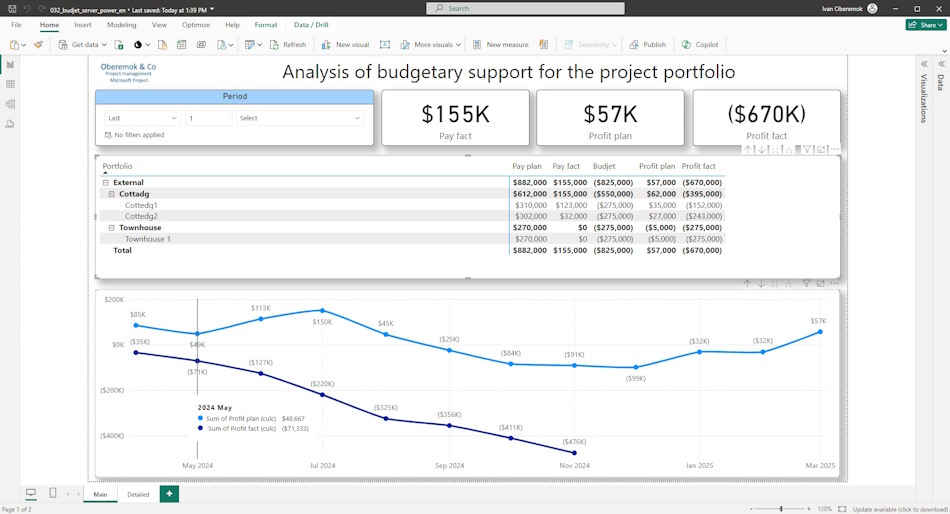The image size is (950, 514).
Task: Drill up in the matrix visual header
Action: [x=748, y=150]
